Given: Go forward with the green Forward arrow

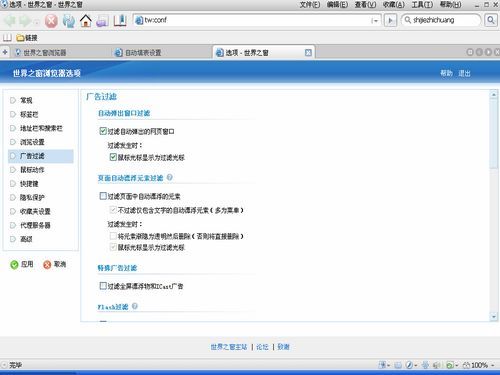Looking at the screenshot, I should [x=25, y=21].
